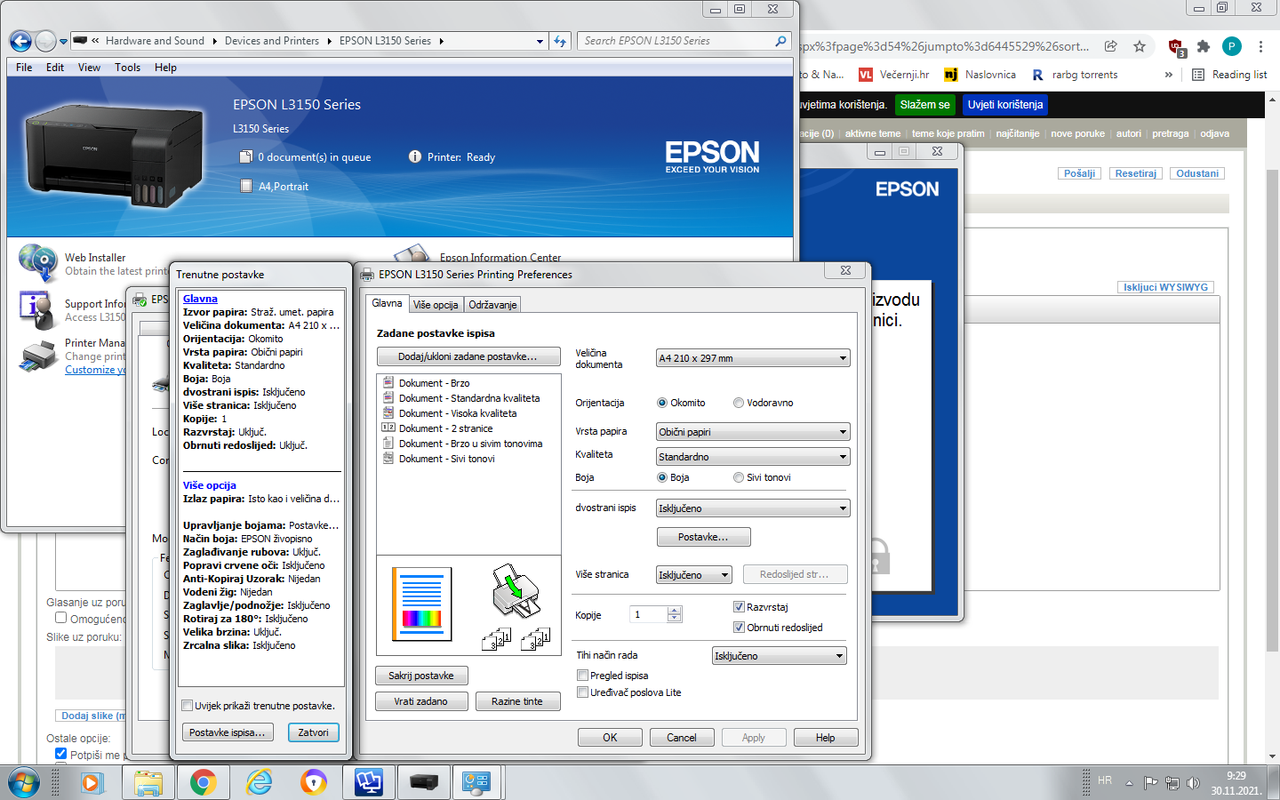
Task: Expand Chrome bookmarks overflow chevron
Action: (x=1169, y=74)
